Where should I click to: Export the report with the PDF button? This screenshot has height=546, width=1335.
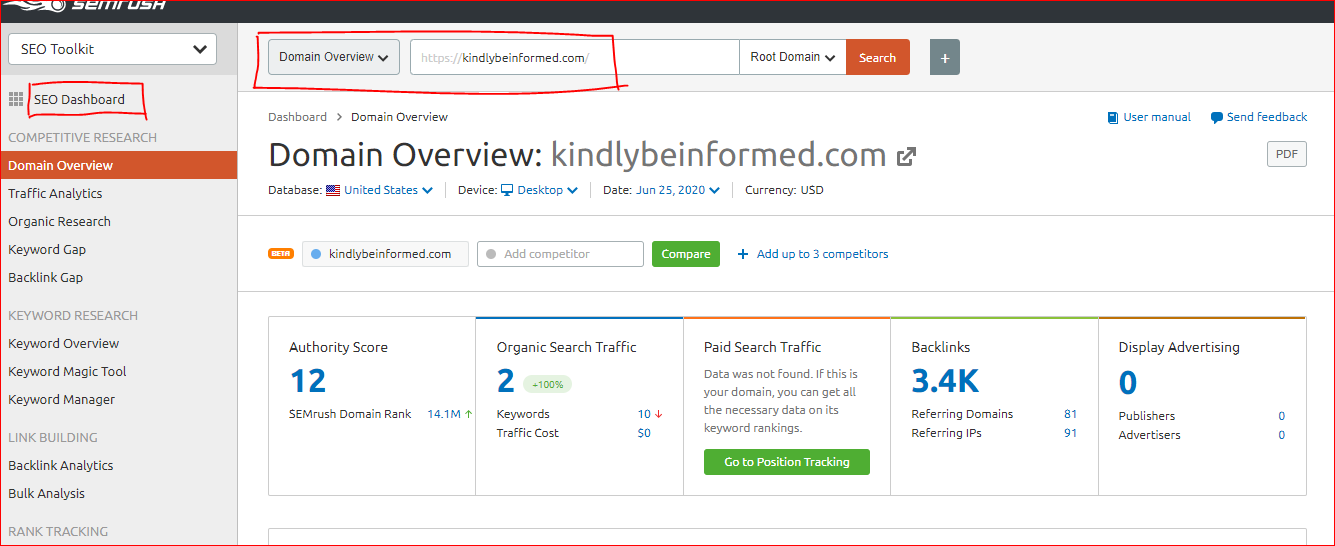[x=1286, y=154]
